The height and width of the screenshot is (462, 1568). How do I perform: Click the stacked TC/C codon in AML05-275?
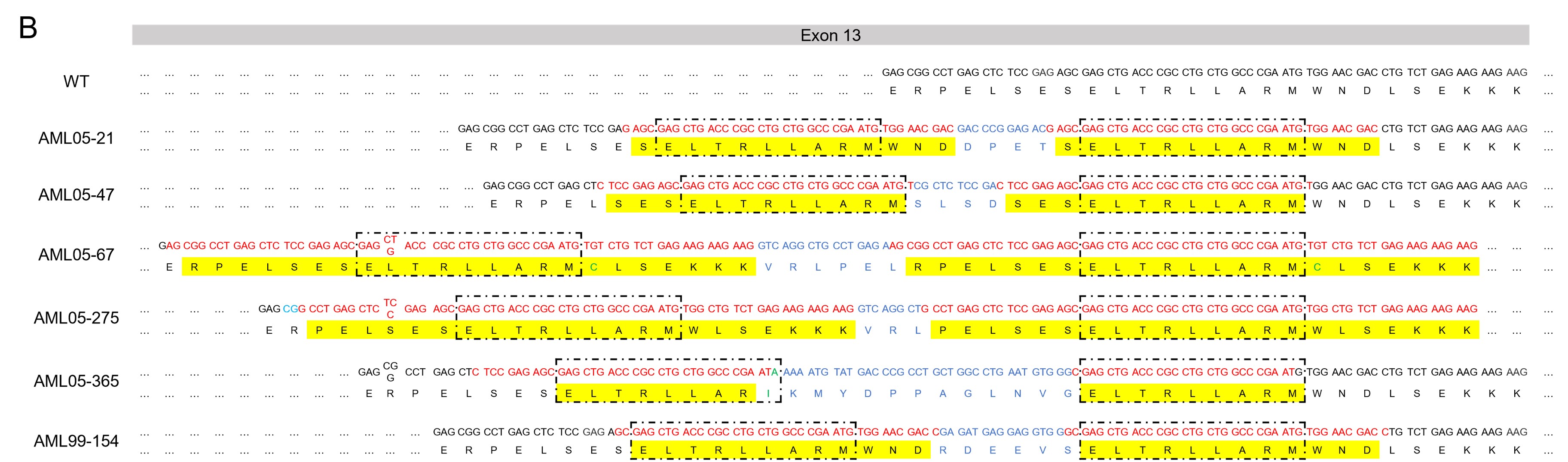click(x=390, y=308)
